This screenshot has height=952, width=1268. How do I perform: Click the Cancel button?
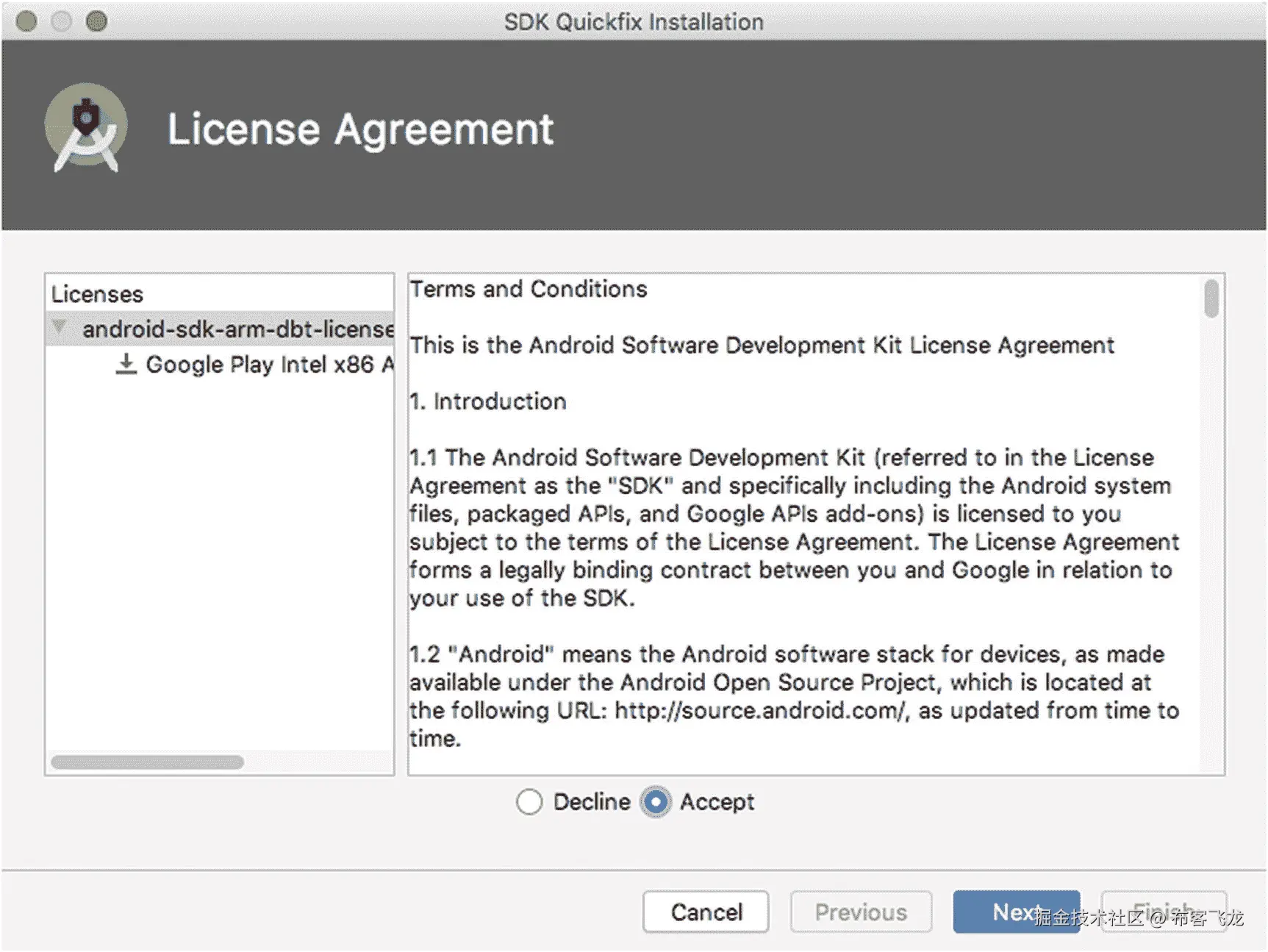point(706,912)
